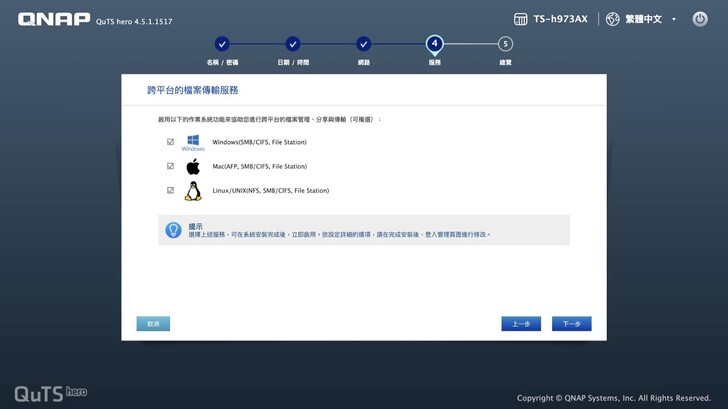Jump to step 3 網路
Screen dimensions: 728x409
[364, 44]
